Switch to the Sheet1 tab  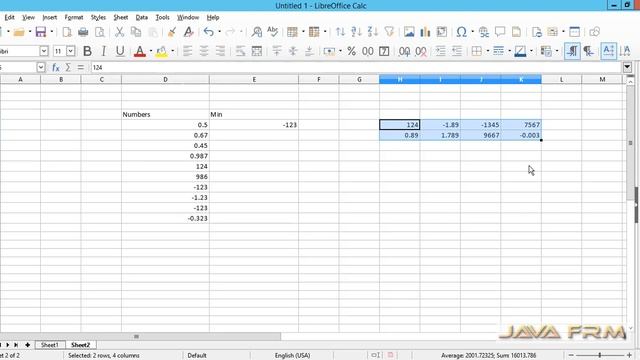[x=49, y=345]
